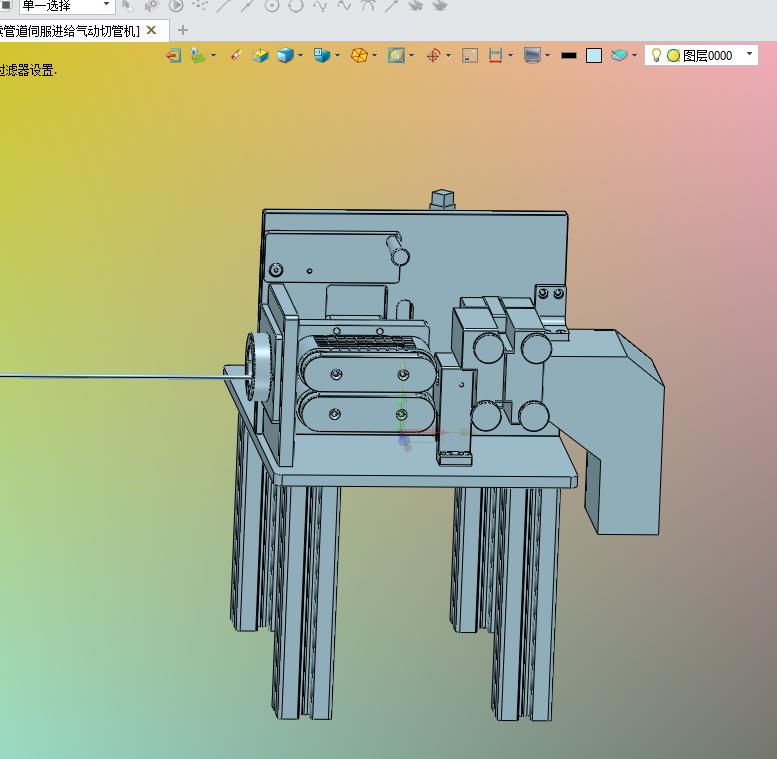Expand the 图层0000 layer dropdown

pyautogui.click(x=749, y=54)
